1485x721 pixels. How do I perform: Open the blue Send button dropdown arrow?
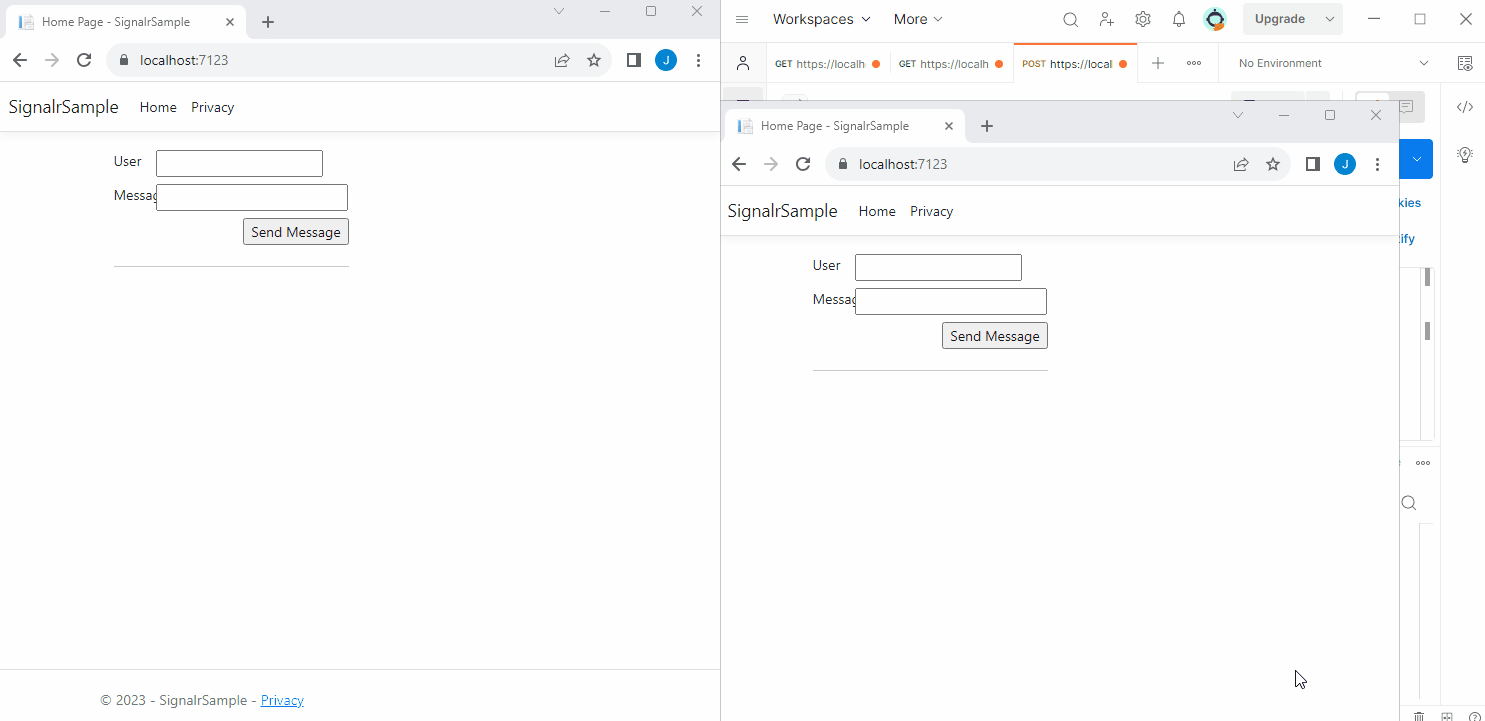pyautogui.click(x=1416, y=158)
